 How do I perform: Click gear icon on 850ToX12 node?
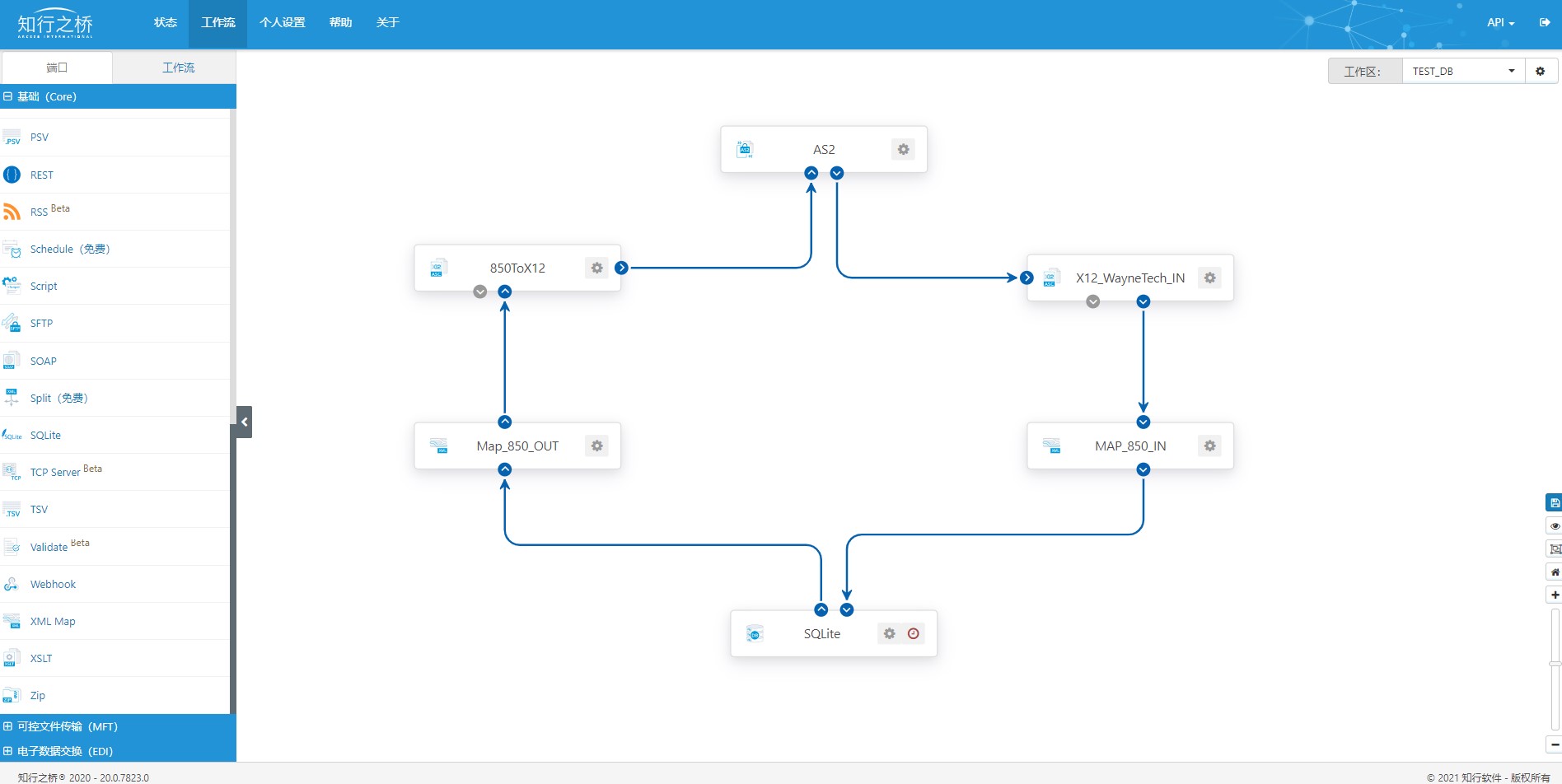tap(596, 268)
